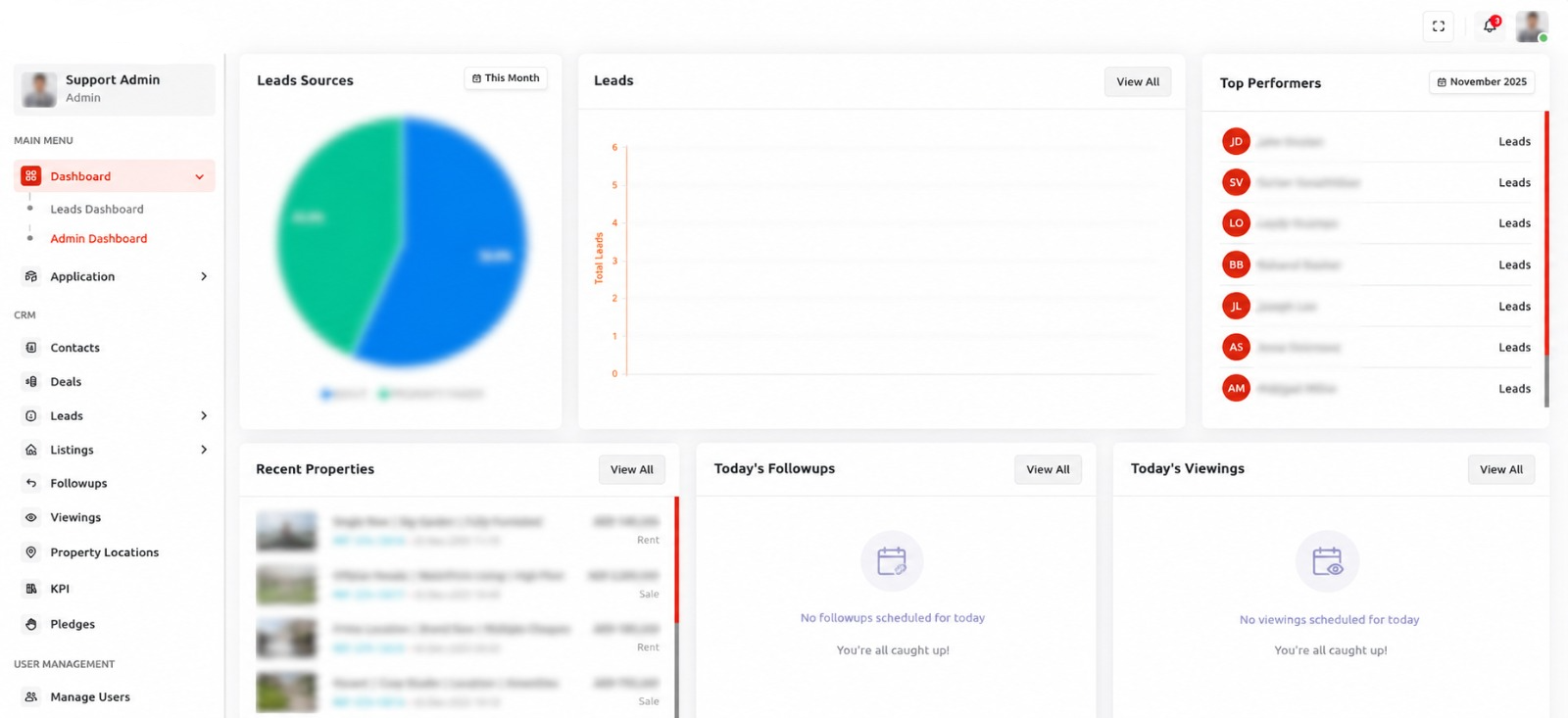The width and height of the screenshot is (1568, 718).
Task: Click the Dashboard grid icon
Action: click(31, 176)
